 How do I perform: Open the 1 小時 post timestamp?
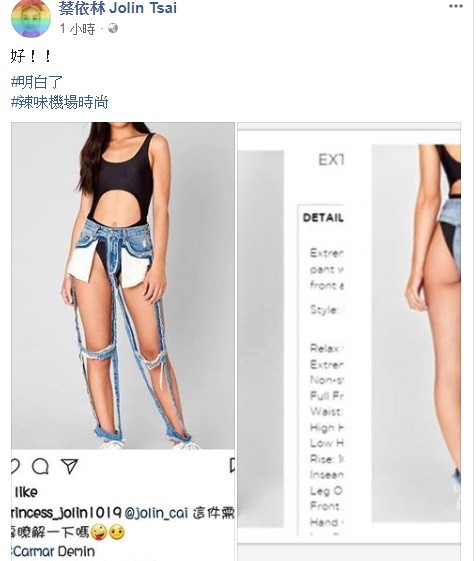click(x=77, y=29)
